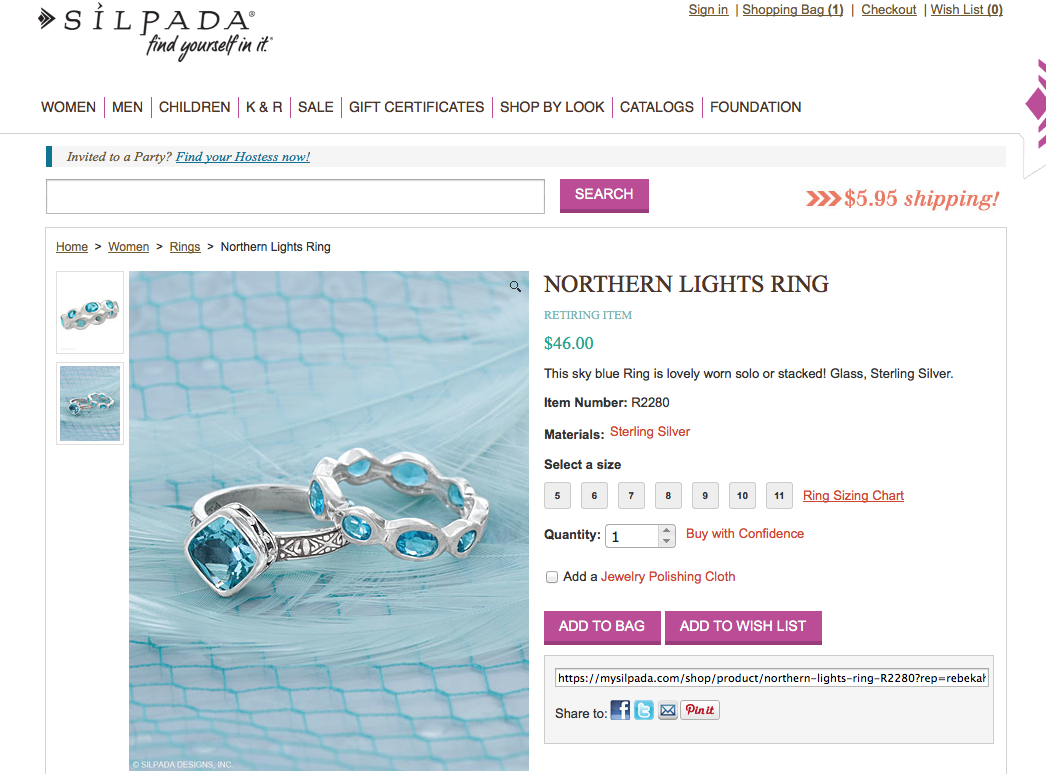
Task: Increase quantity with stepper up arrow
Action: [x=666, y=531]
